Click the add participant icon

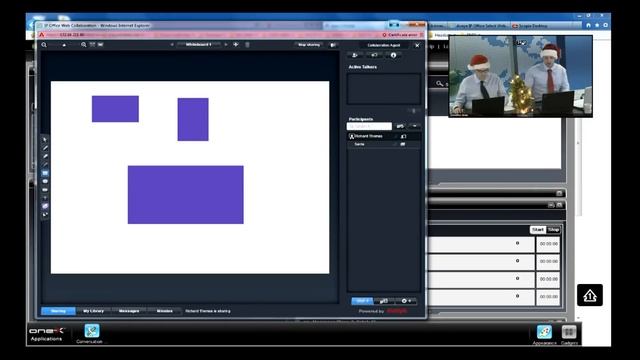355,55
